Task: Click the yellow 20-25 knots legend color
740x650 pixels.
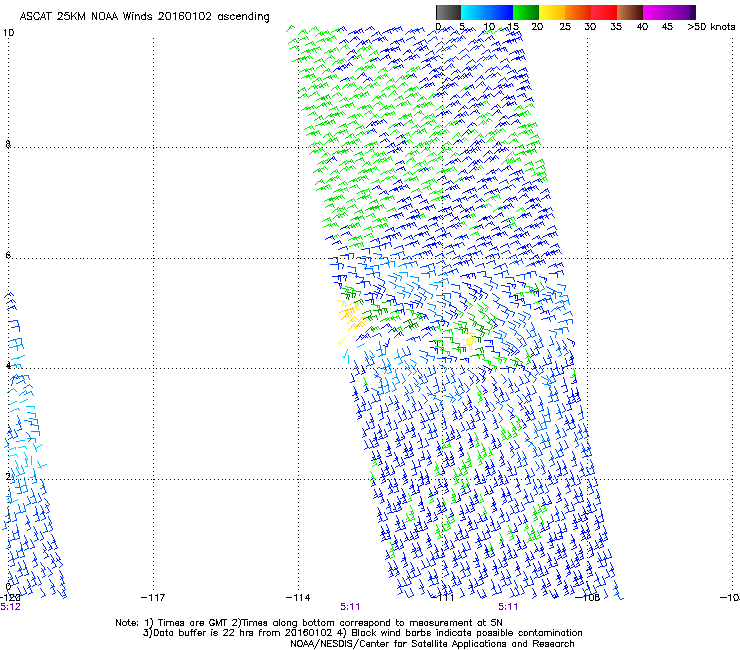Action: [552, 12]
